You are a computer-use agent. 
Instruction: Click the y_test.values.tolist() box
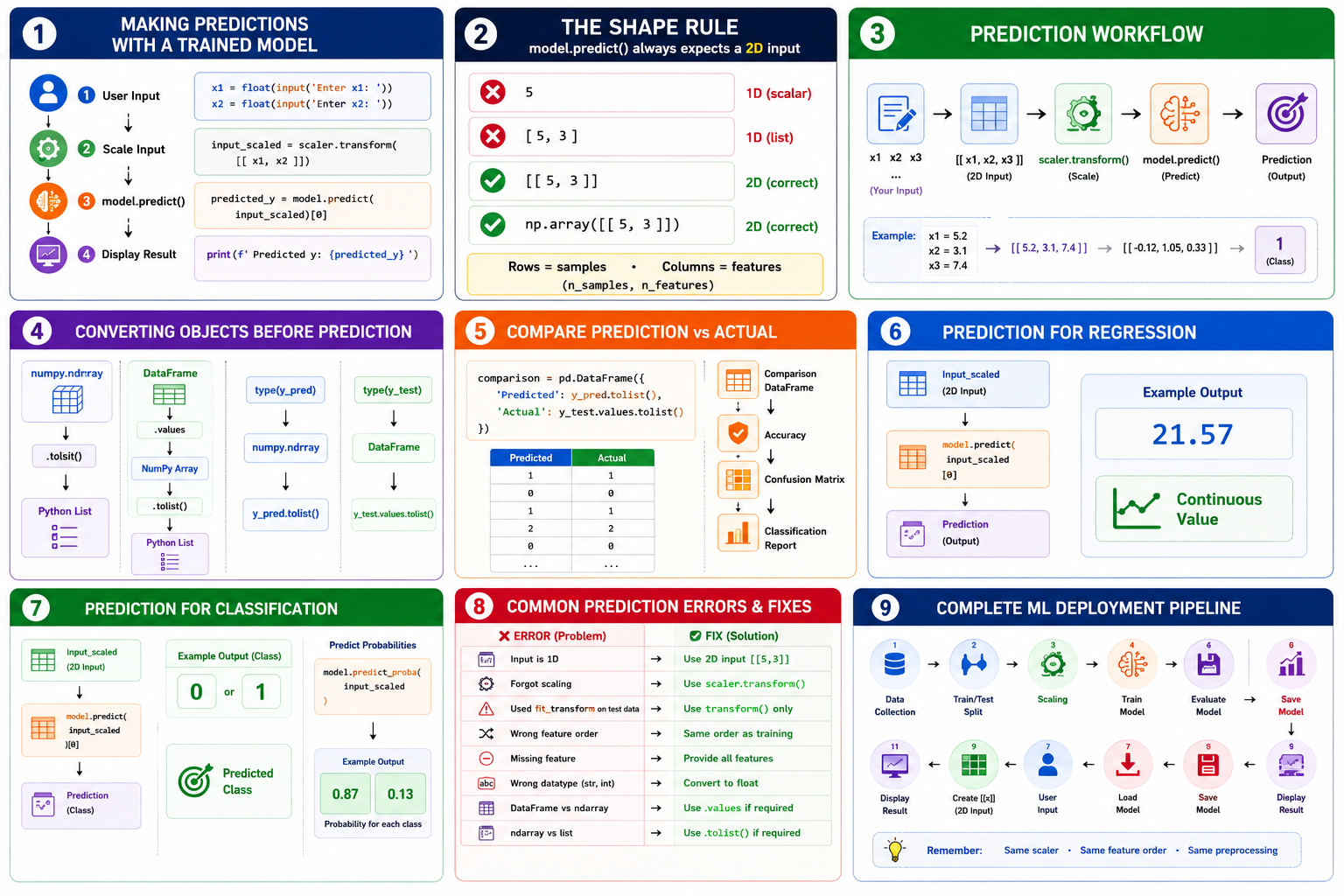[393, 514]
